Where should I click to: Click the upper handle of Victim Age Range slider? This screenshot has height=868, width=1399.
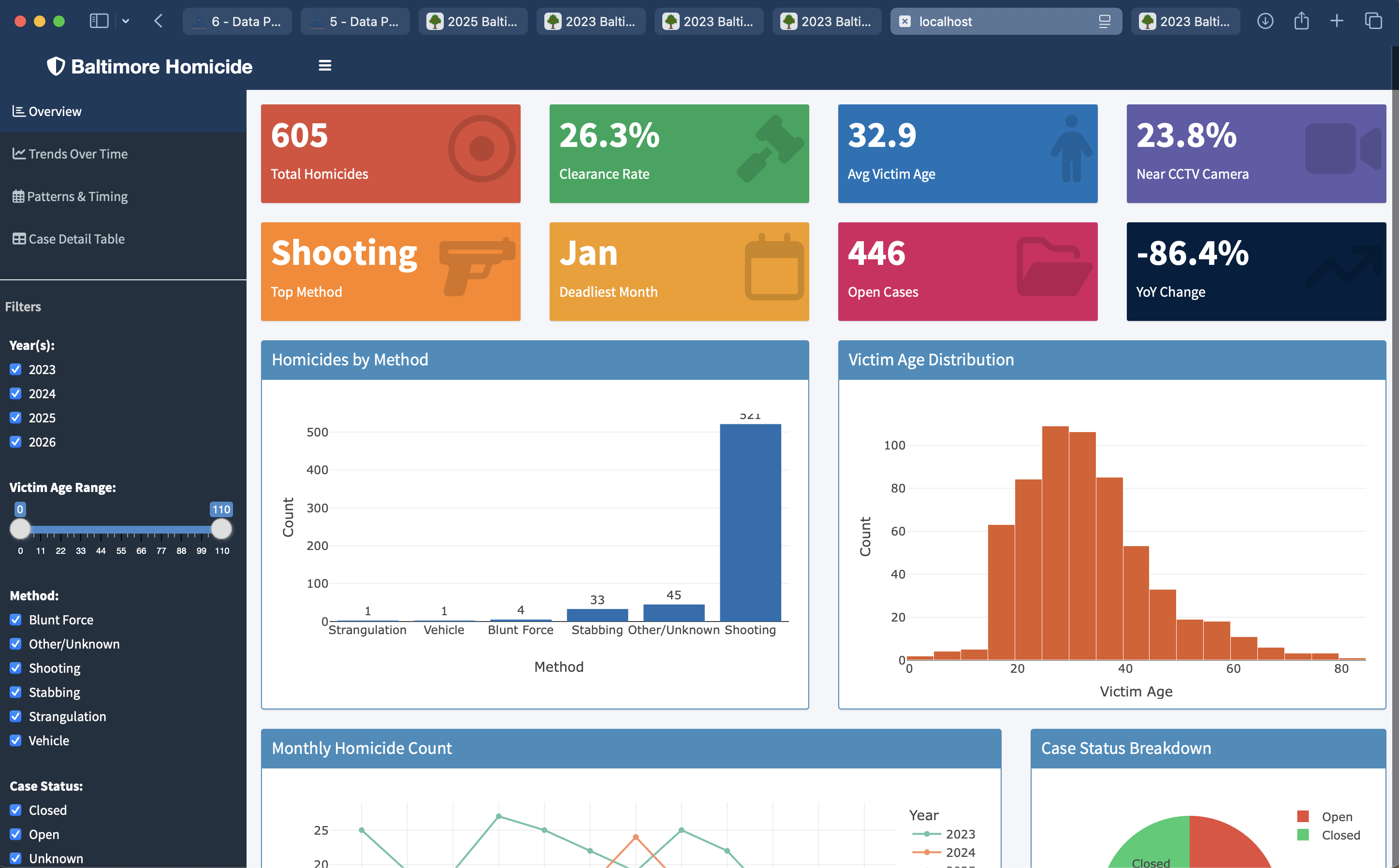pos(221,529)
